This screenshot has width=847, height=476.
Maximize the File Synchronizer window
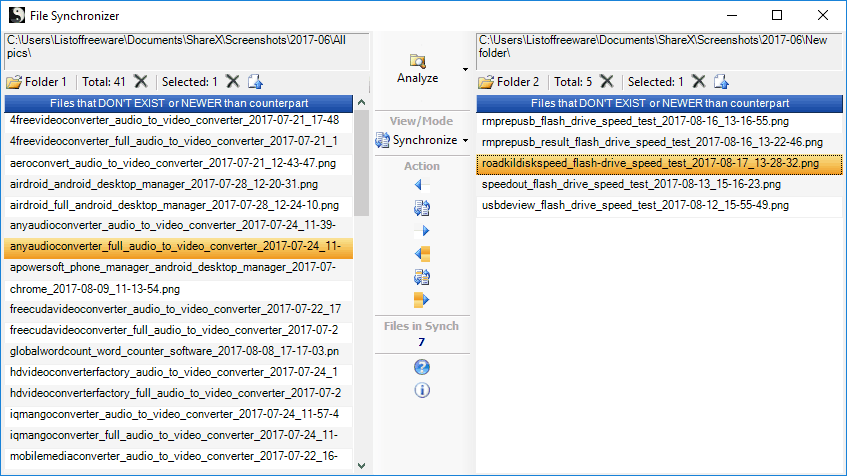click(777, 15)
